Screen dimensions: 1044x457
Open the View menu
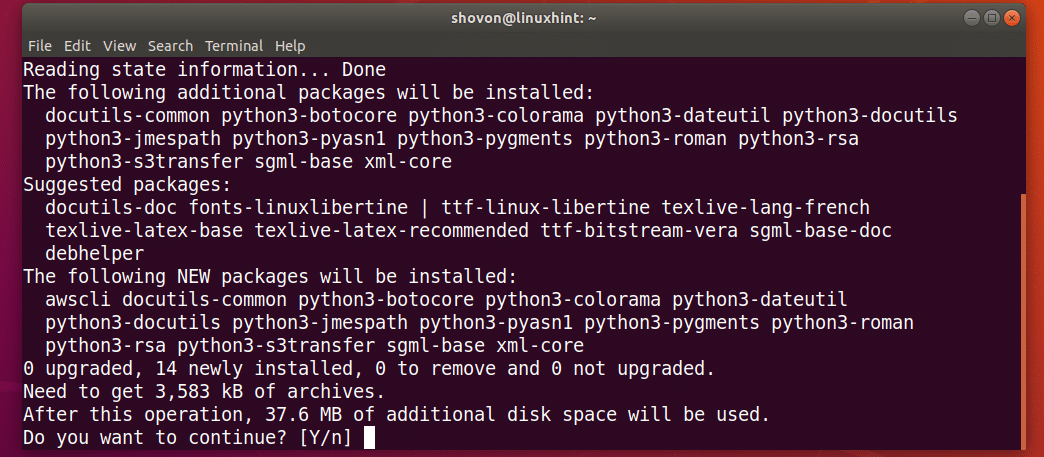(120, 46)
